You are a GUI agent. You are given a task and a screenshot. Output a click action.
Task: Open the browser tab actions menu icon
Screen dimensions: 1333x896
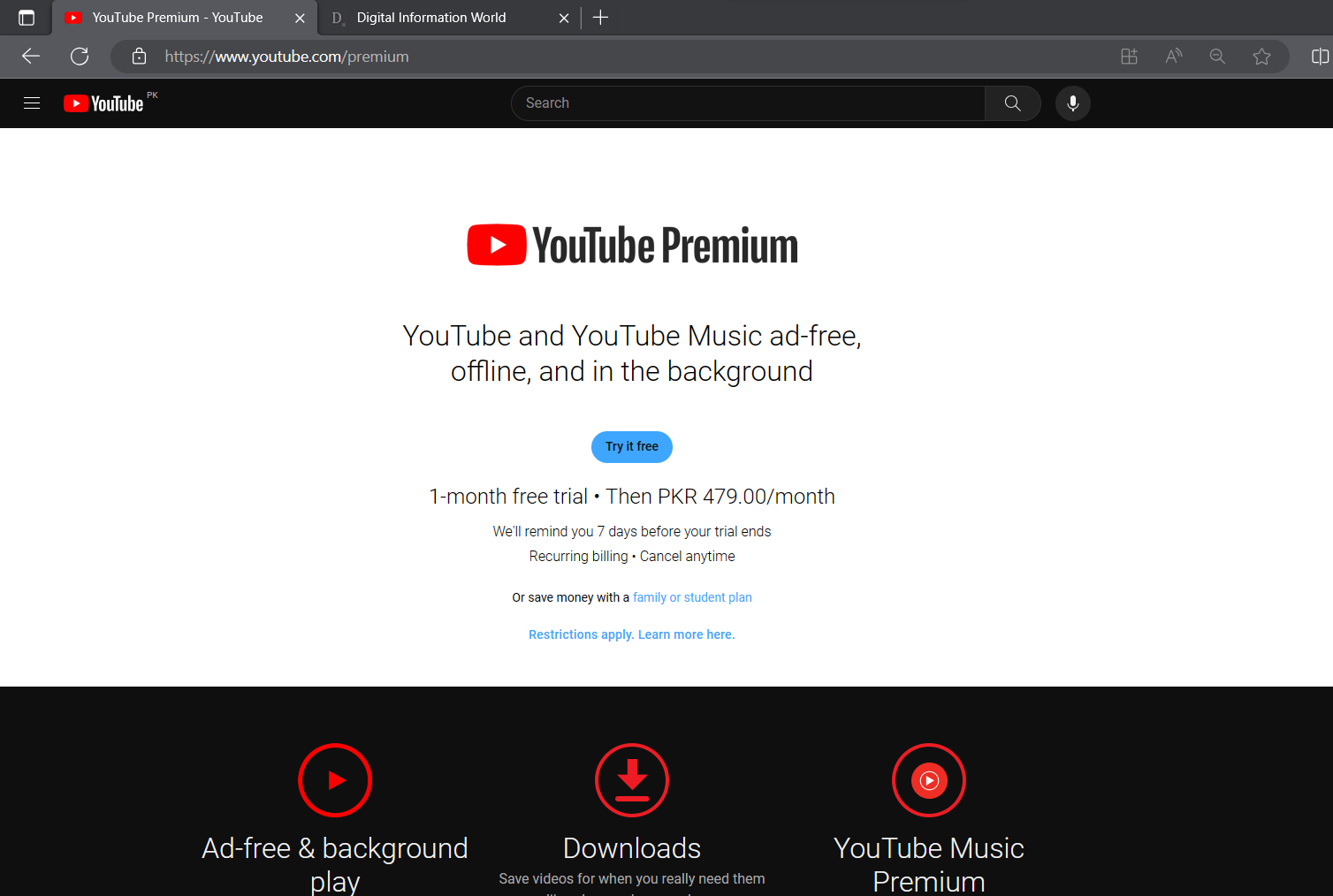click(x=27, y=18)
